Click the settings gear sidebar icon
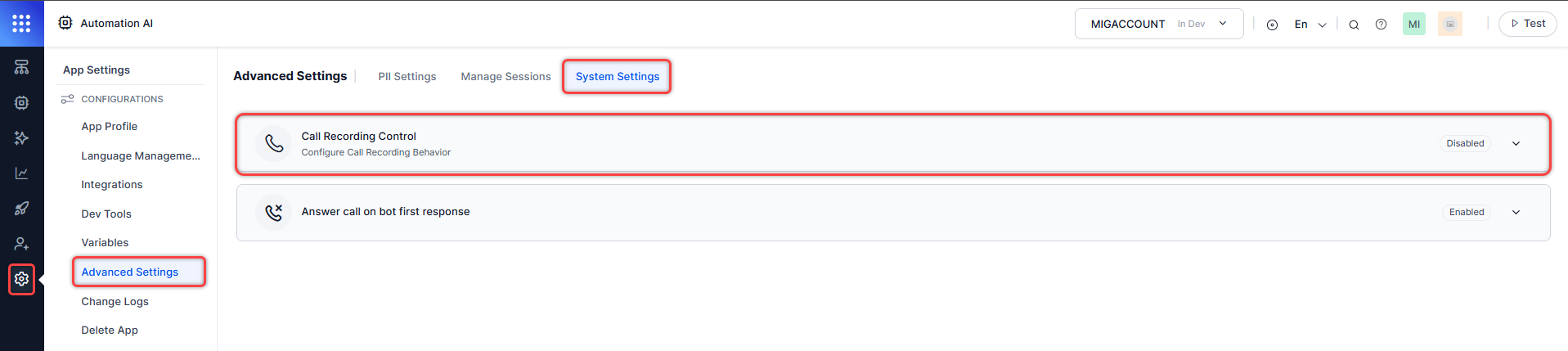This screenshot has height=351, width=1568. click(x=22, y=279)
